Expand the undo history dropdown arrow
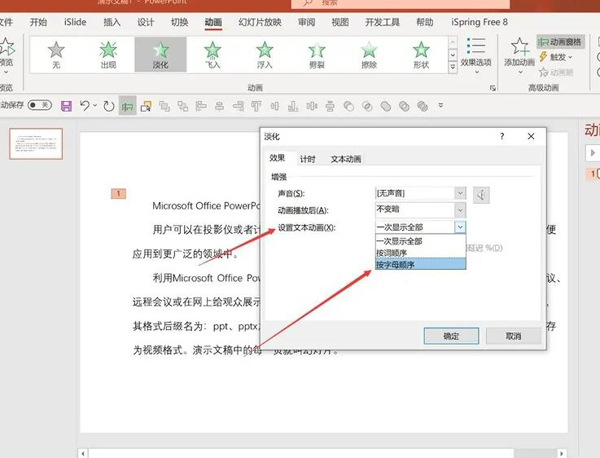The width and height of the screenshot is (600, 458). point(95,105)
